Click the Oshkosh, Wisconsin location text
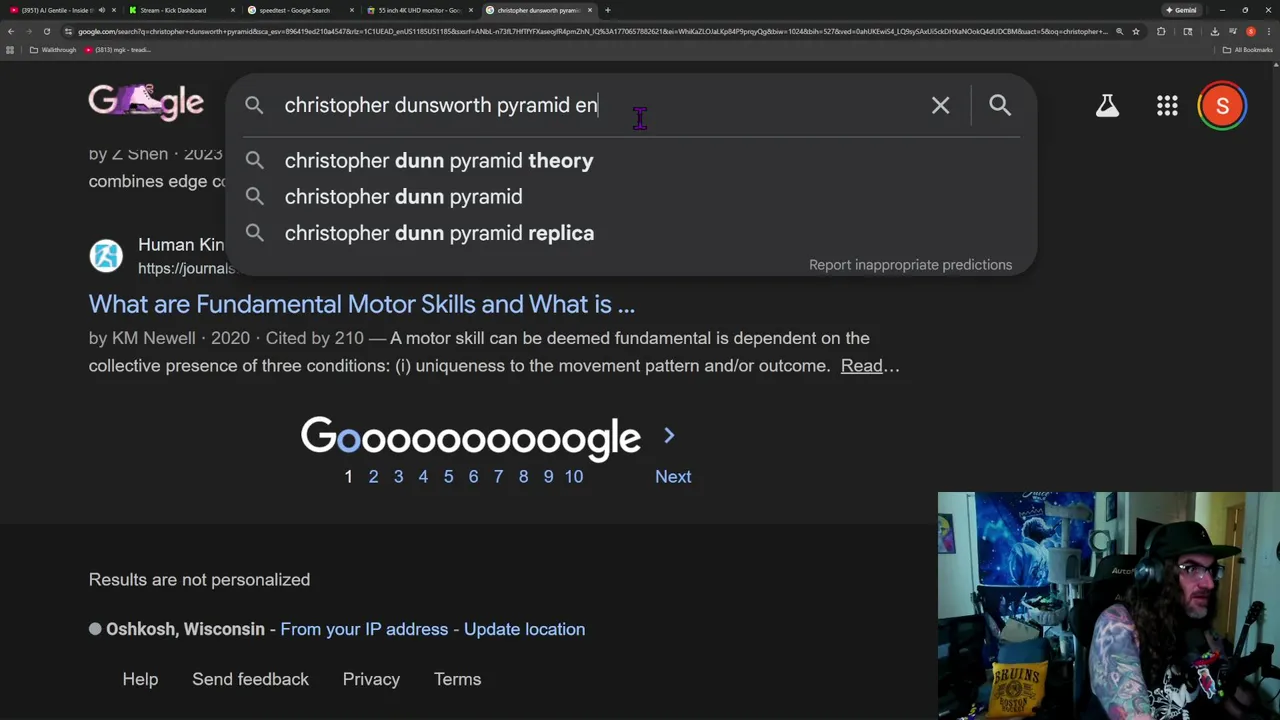Screen dimensions: 1280x720 (185, 629)
